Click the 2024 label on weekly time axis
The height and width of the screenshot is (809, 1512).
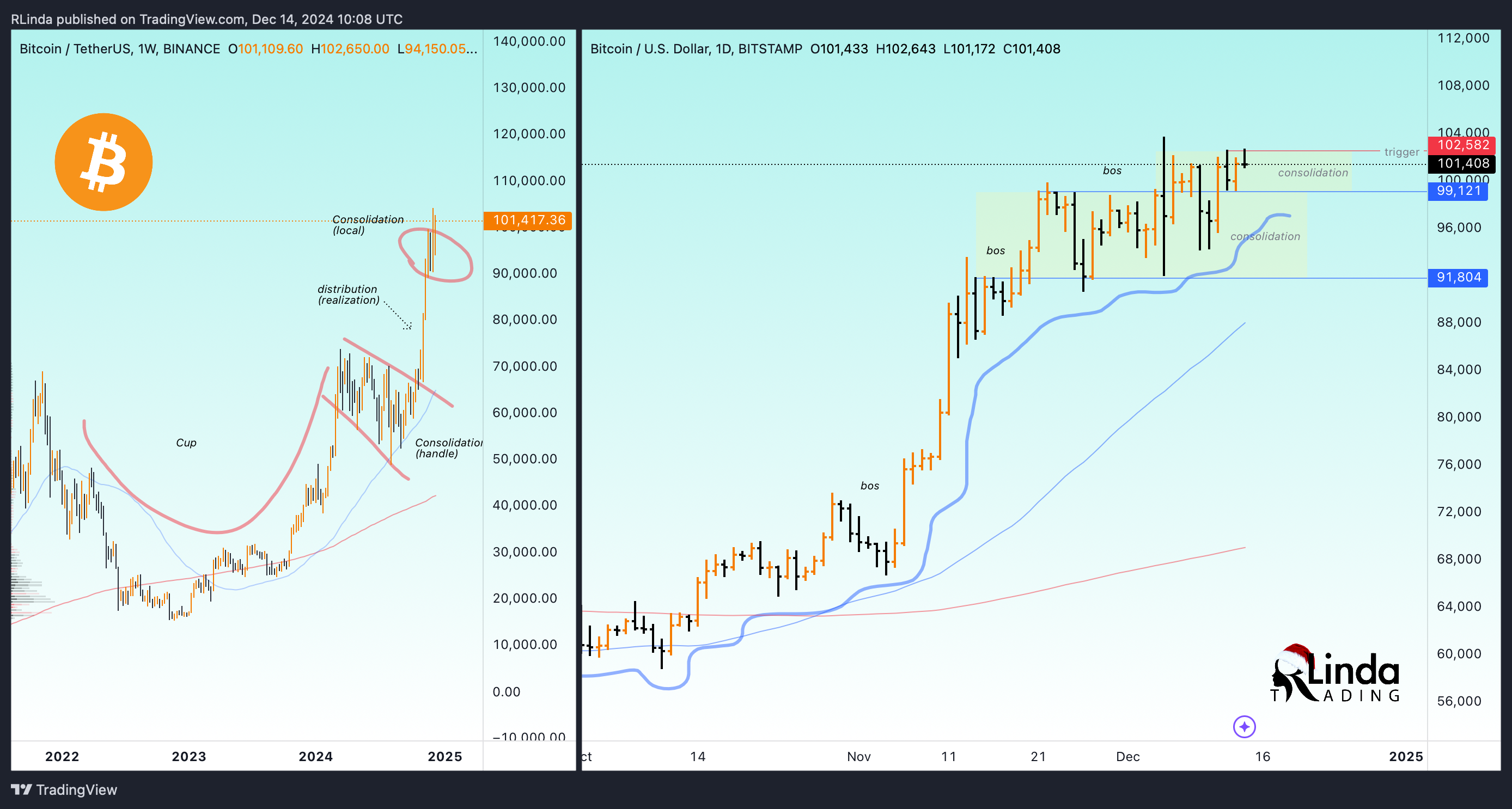[316, 756]
